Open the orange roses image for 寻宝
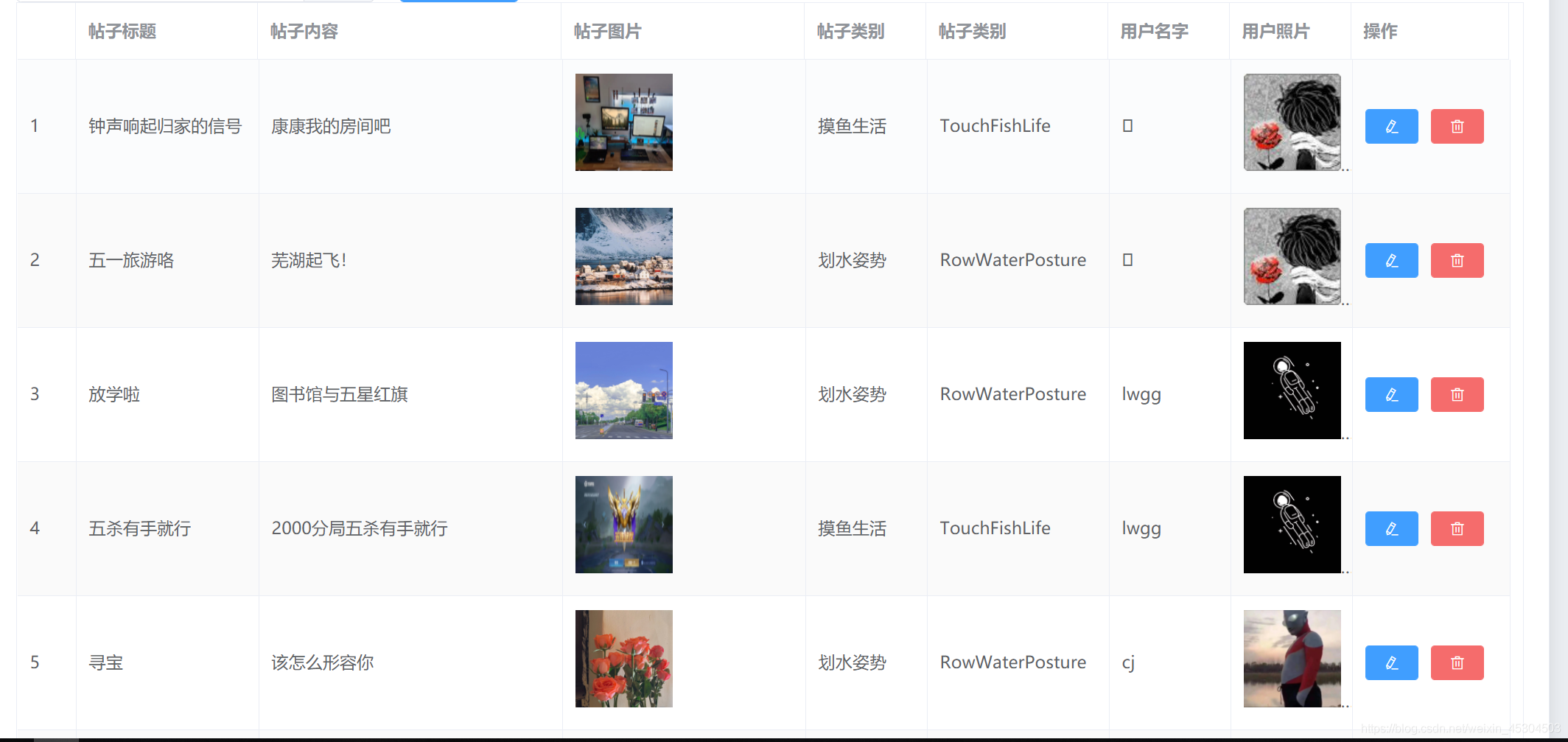Image resolution: width=1568 pixels, height=742 pixels. 623,659
